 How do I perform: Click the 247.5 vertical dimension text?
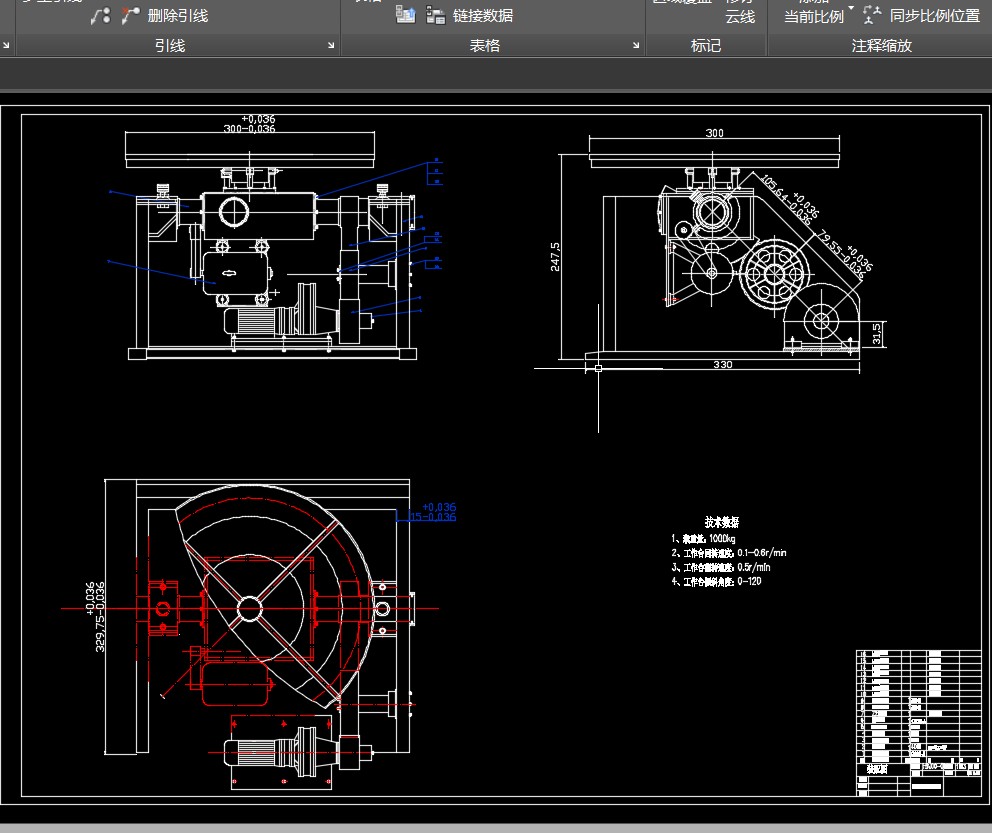(555, 257)
